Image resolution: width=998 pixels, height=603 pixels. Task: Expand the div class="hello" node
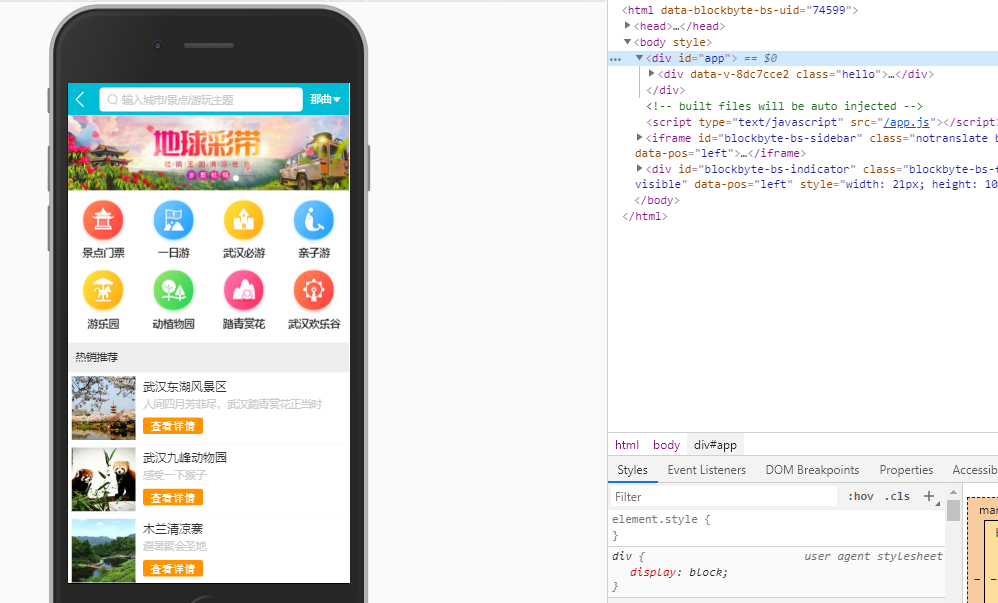[x=651, y=73]
